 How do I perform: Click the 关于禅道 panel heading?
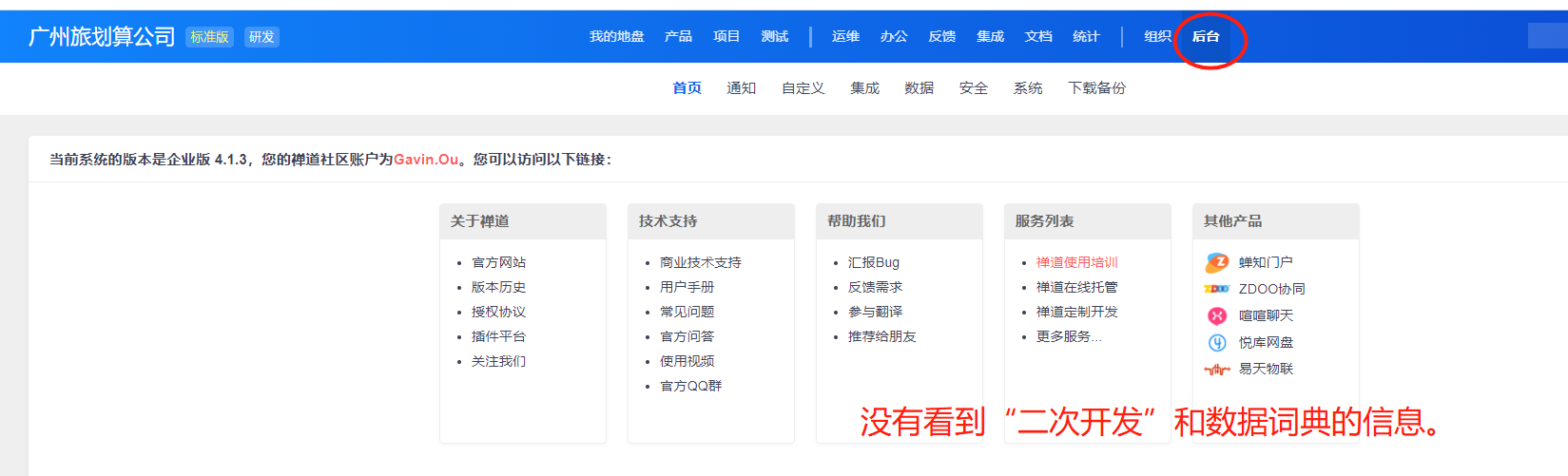[480, 221]
